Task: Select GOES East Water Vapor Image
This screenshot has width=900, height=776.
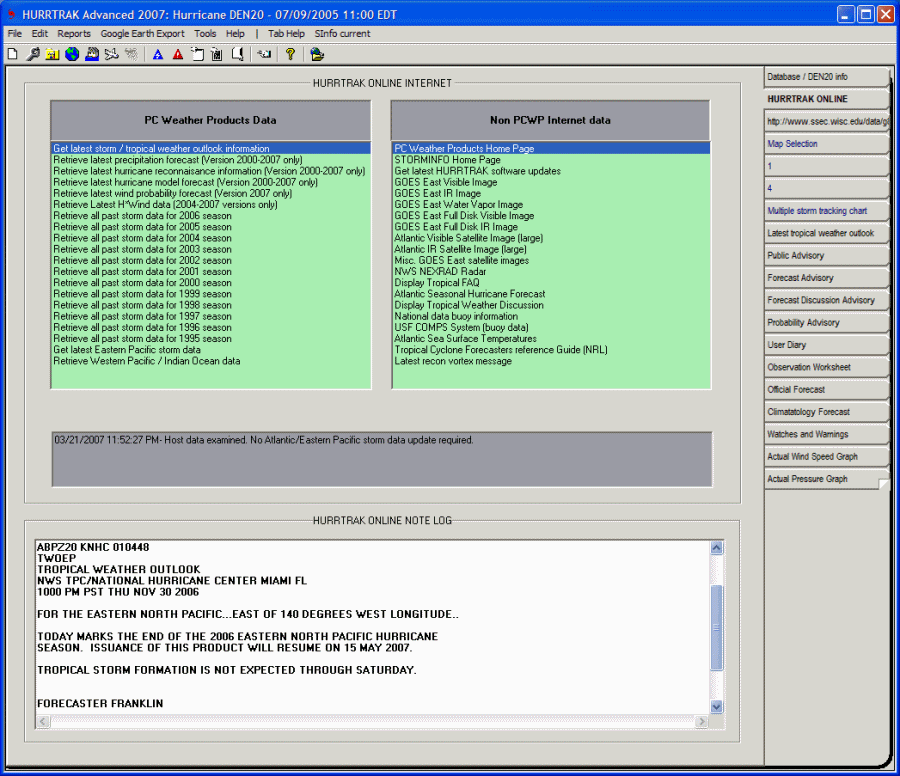Action: 551,205
